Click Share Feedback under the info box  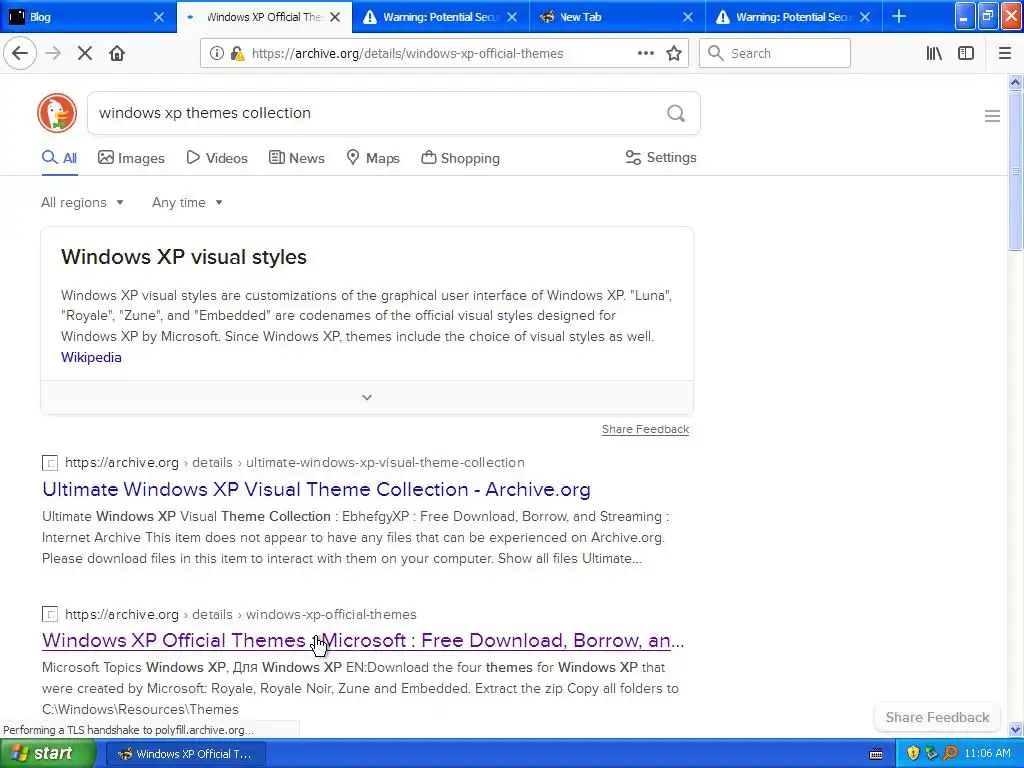645,429
